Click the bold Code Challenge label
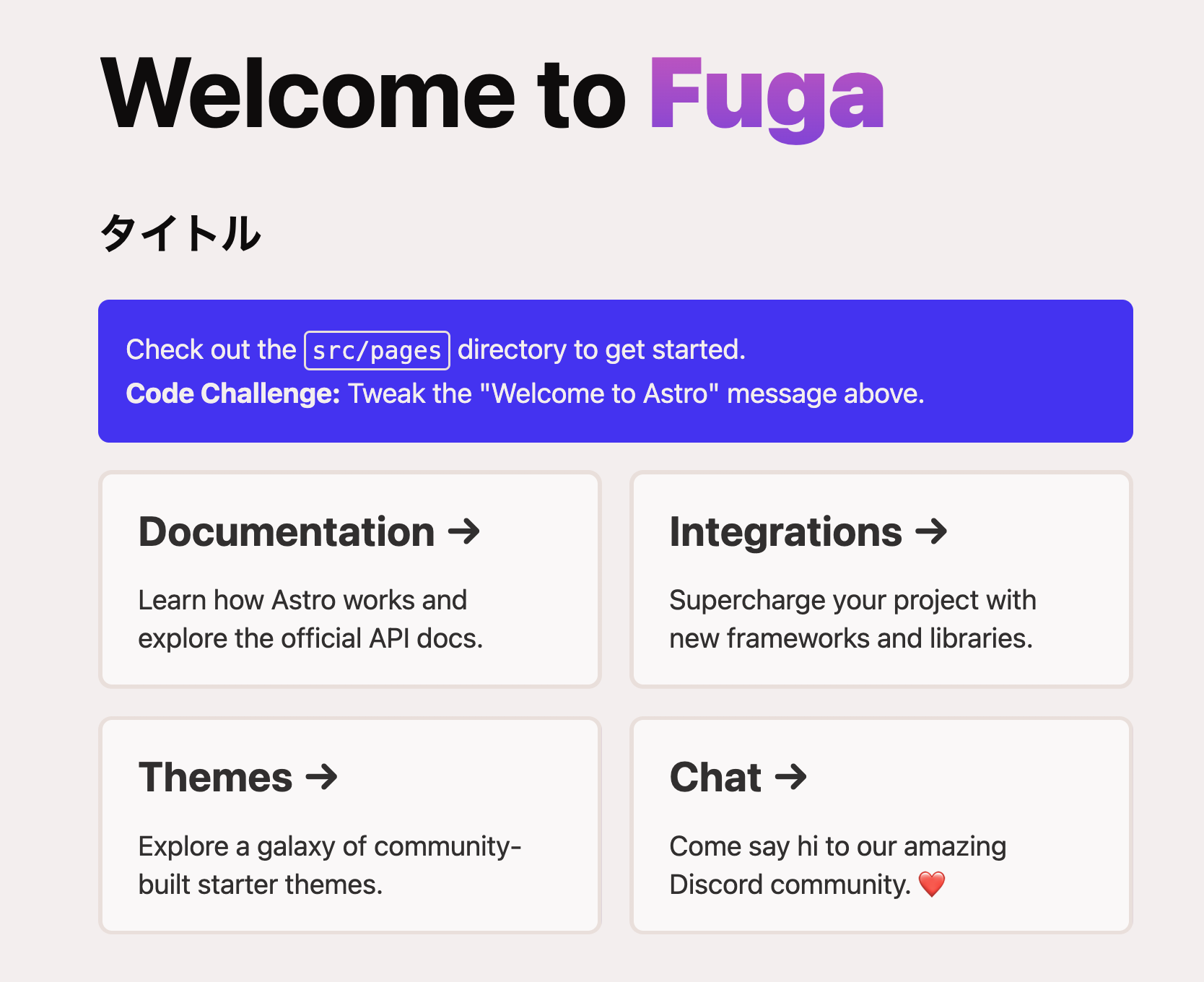Image resolution: width=1204 pixels, height=982 pixels. click(x=231, y=394)
